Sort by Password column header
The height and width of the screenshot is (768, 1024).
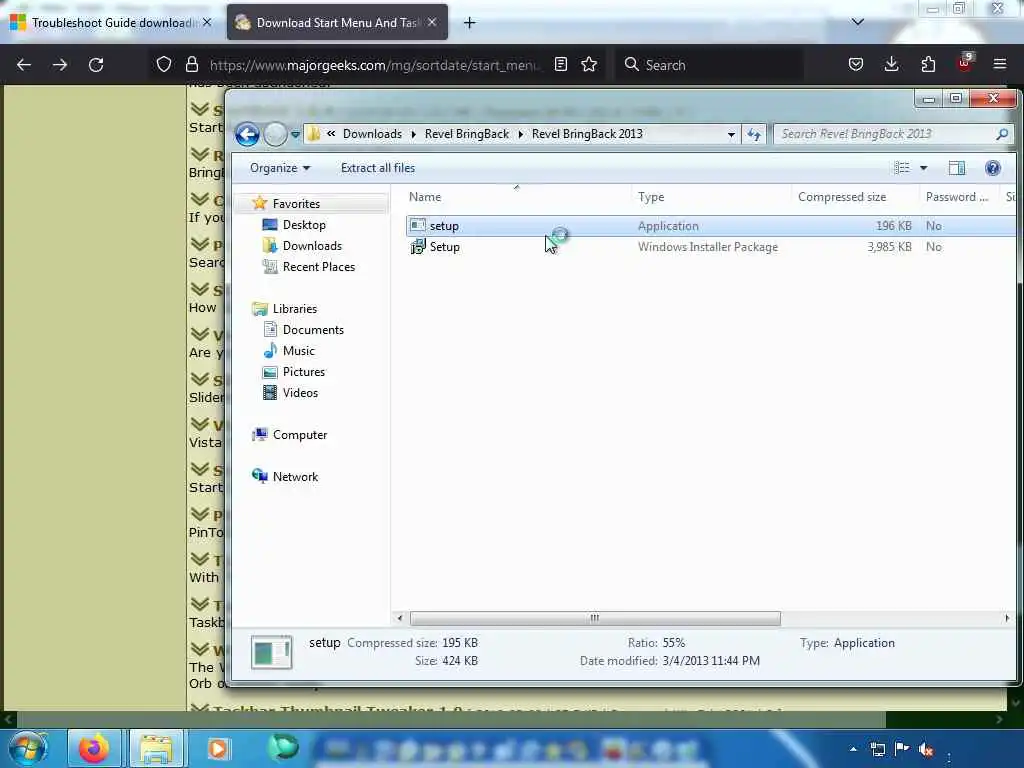[x=958, y=197]
